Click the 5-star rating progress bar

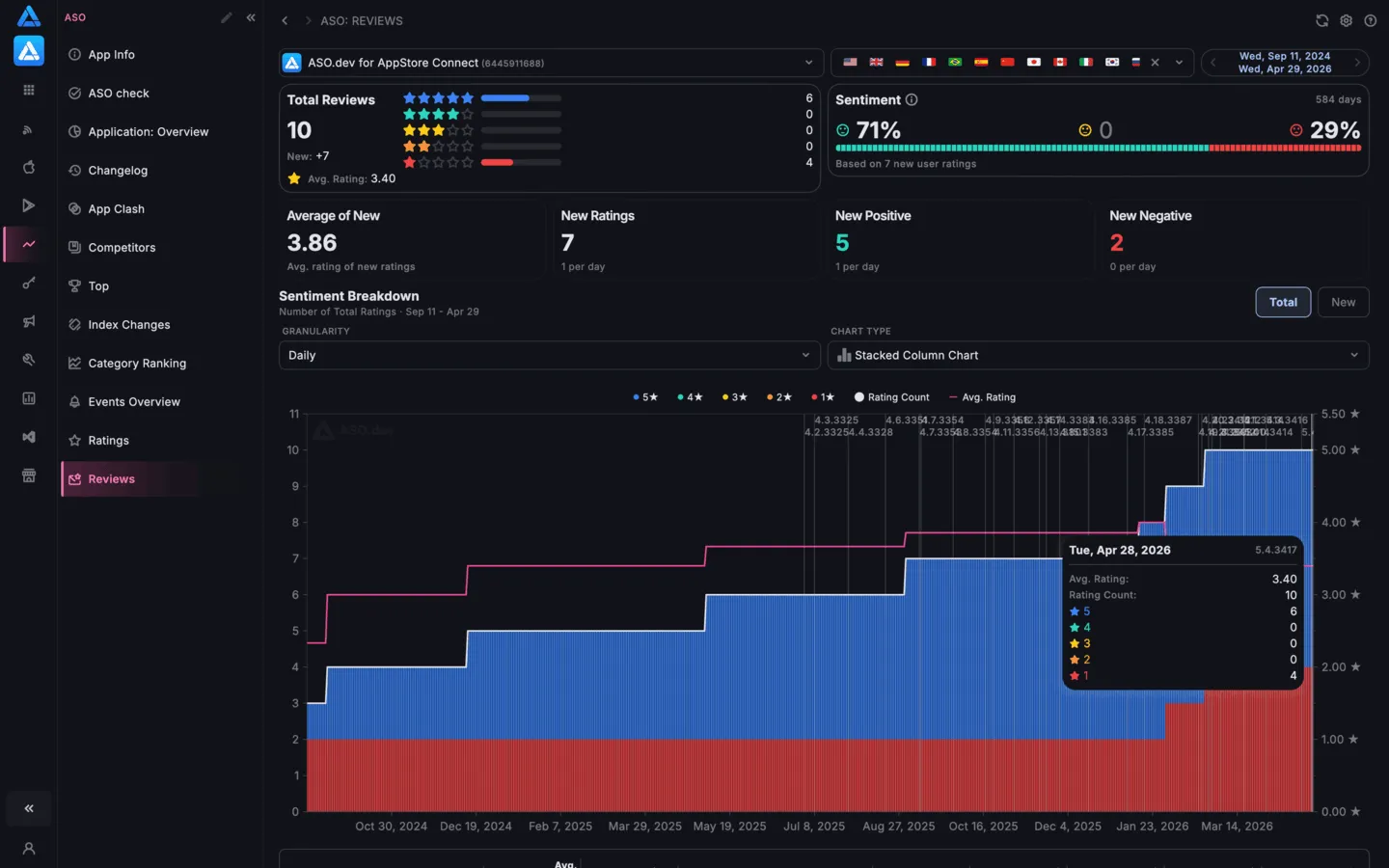pyautogui.click(x=521, y=98)
